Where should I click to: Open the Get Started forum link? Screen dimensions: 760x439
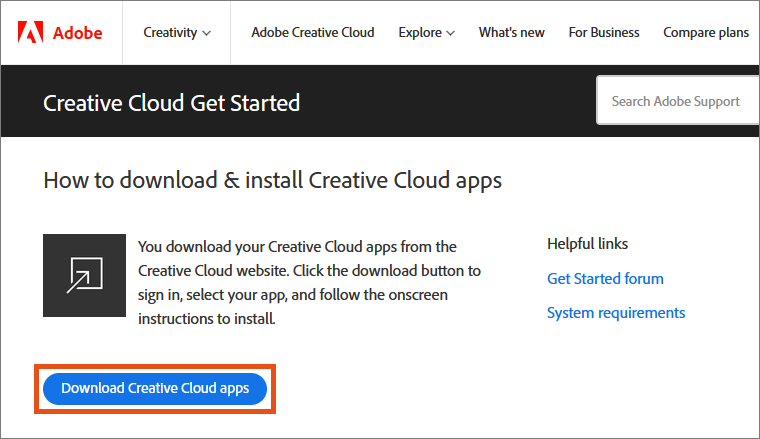click(605, 279)
